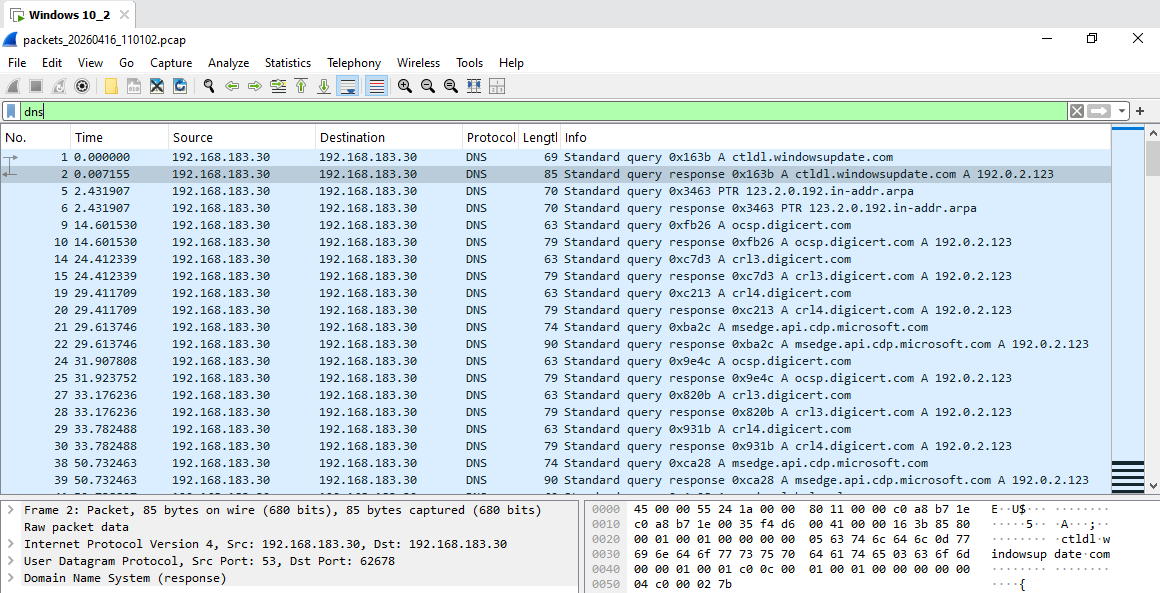Click the packet list scroll down arrow

pyautogui.click(x=1152, y=486)
